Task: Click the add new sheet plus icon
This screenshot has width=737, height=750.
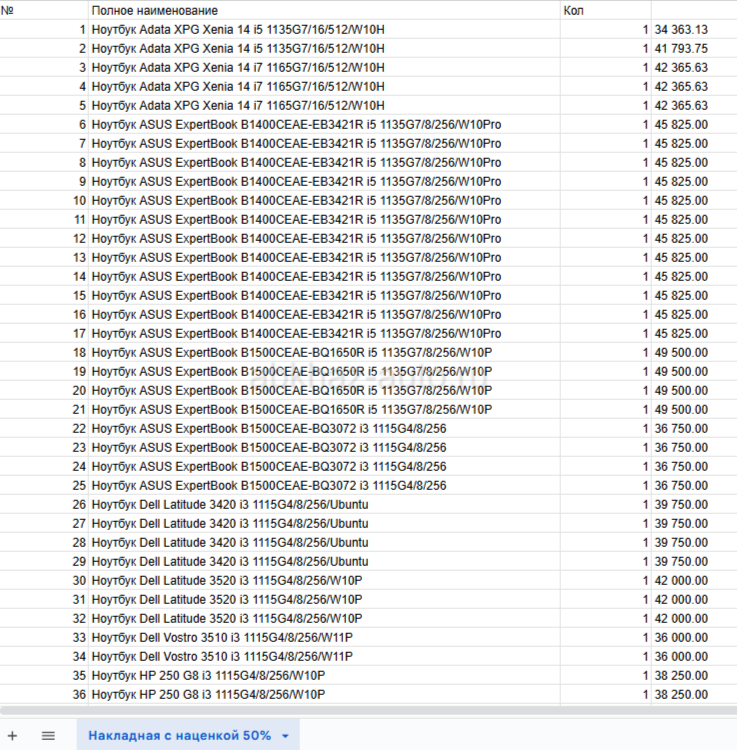Action: tap(13, 735)
